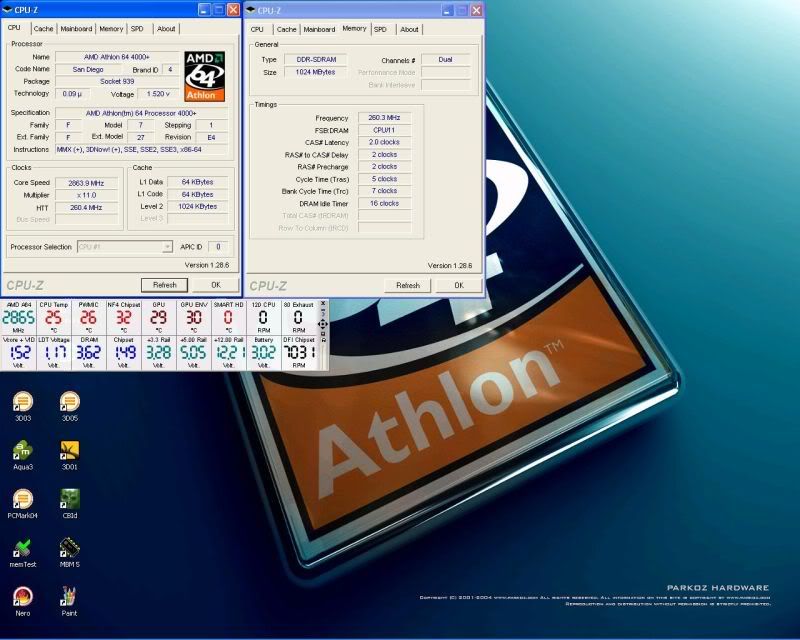Click the title bar icon of right CPU-Z window
This screenshot has height=640, width=800.
click(251, 10)
